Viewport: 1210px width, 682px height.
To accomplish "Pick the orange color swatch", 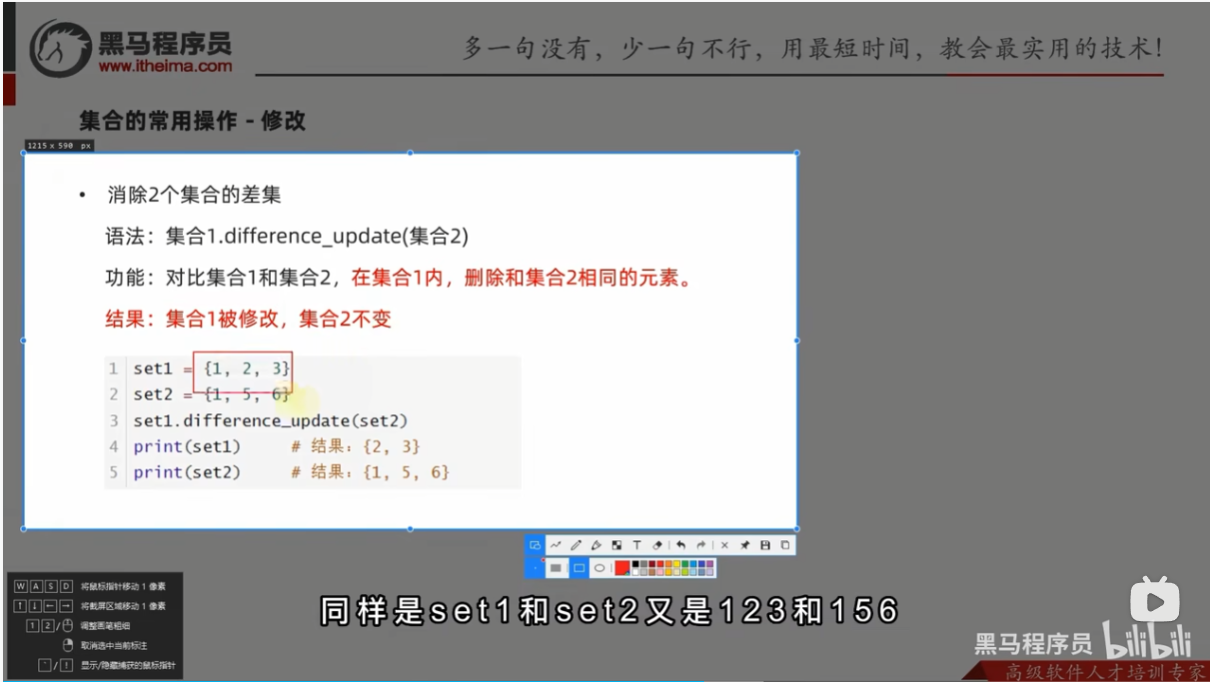I will (x=668, y=564).
